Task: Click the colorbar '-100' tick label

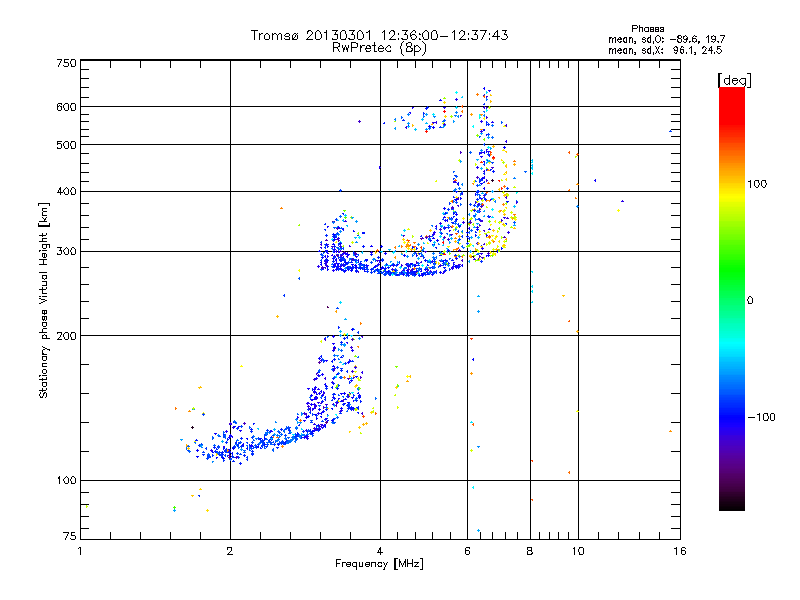Action: tap(761, 417)
